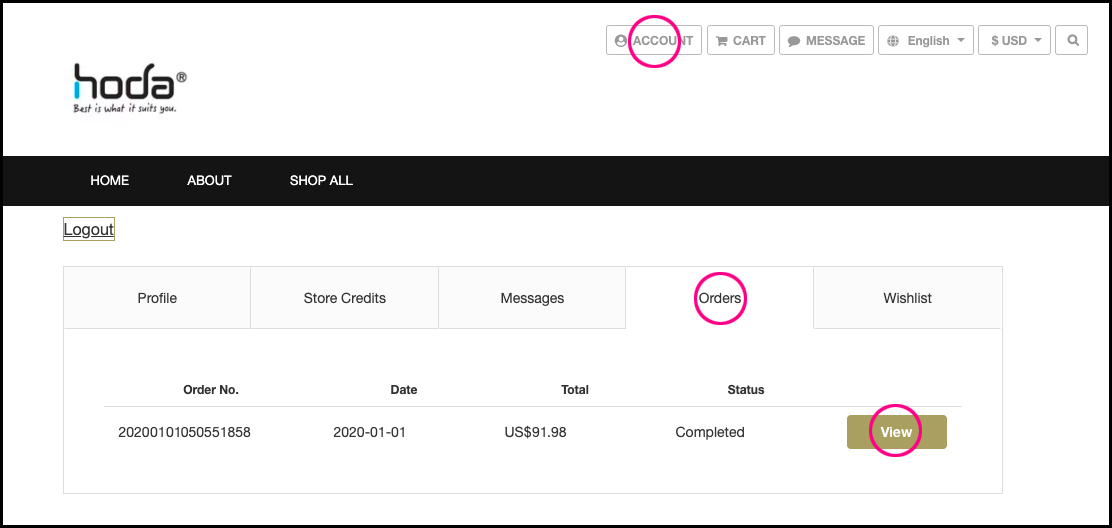Click the magnifying glass search icon

point(1072,41)
